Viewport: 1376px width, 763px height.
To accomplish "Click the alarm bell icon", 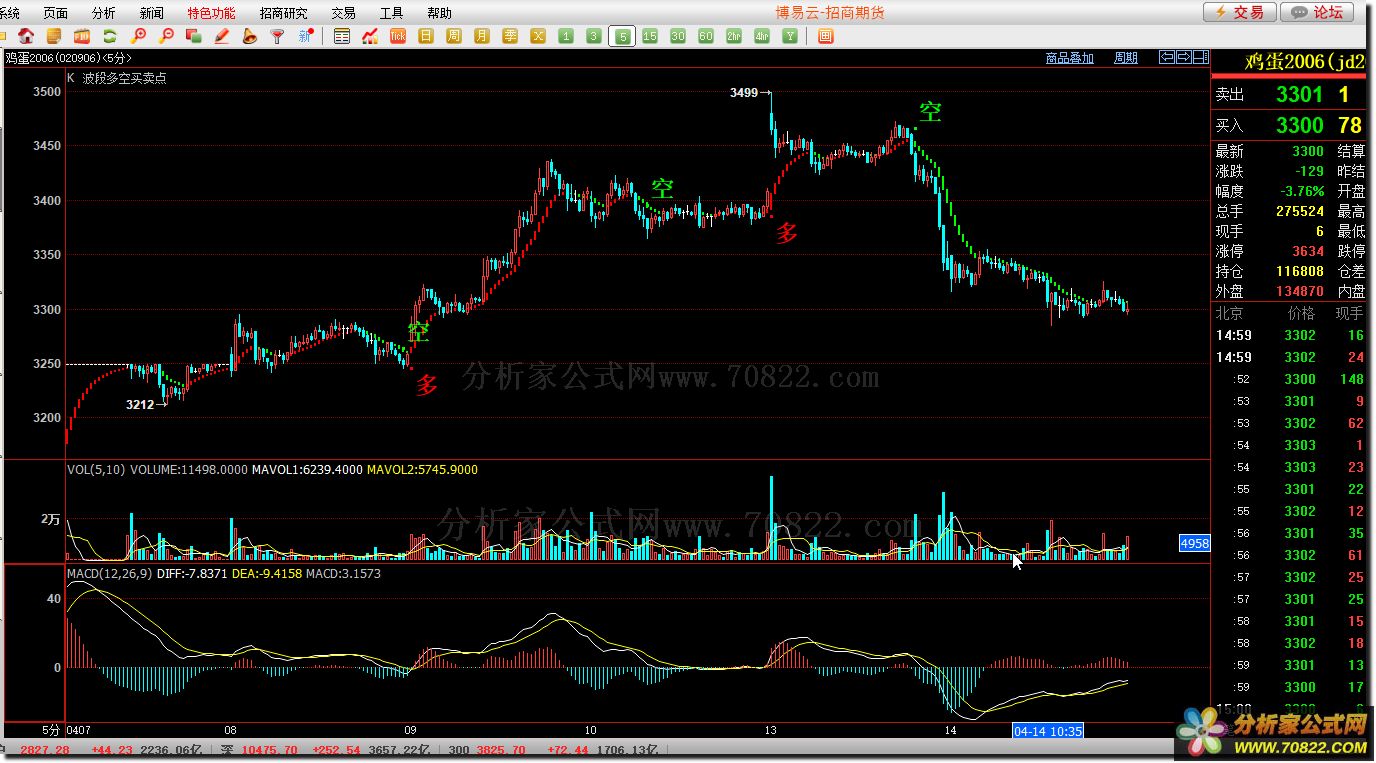I will (x=249, y=36).
